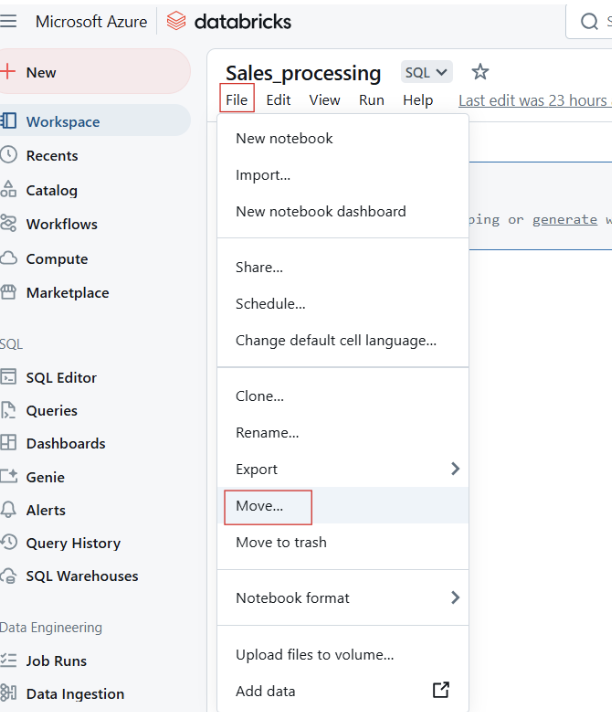Click the external link icon beside Add data
Viewport: 612px width, 712px height.
click(x=441, y=690)
